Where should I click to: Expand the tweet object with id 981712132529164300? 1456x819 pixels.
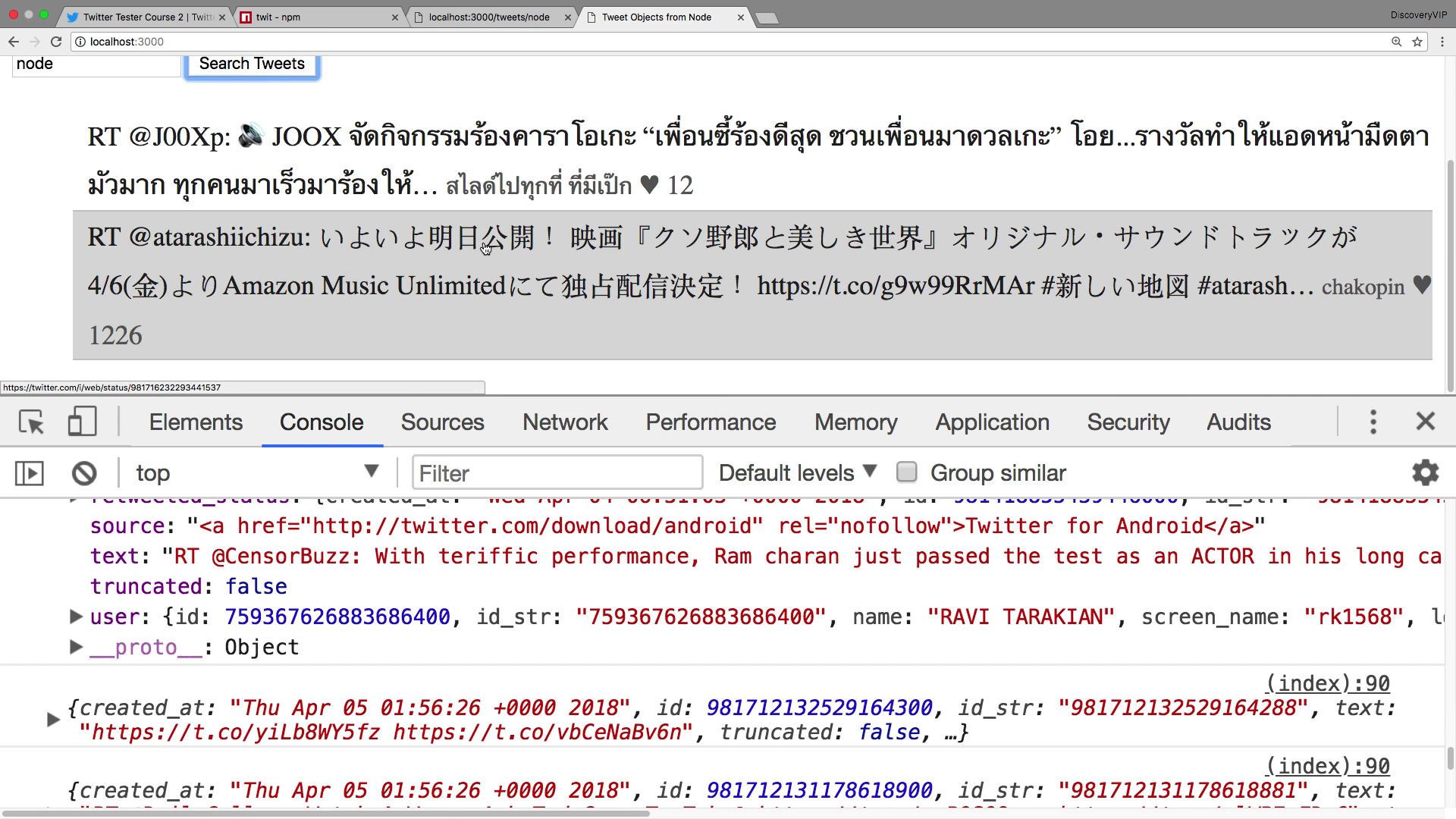coord(53,720)
